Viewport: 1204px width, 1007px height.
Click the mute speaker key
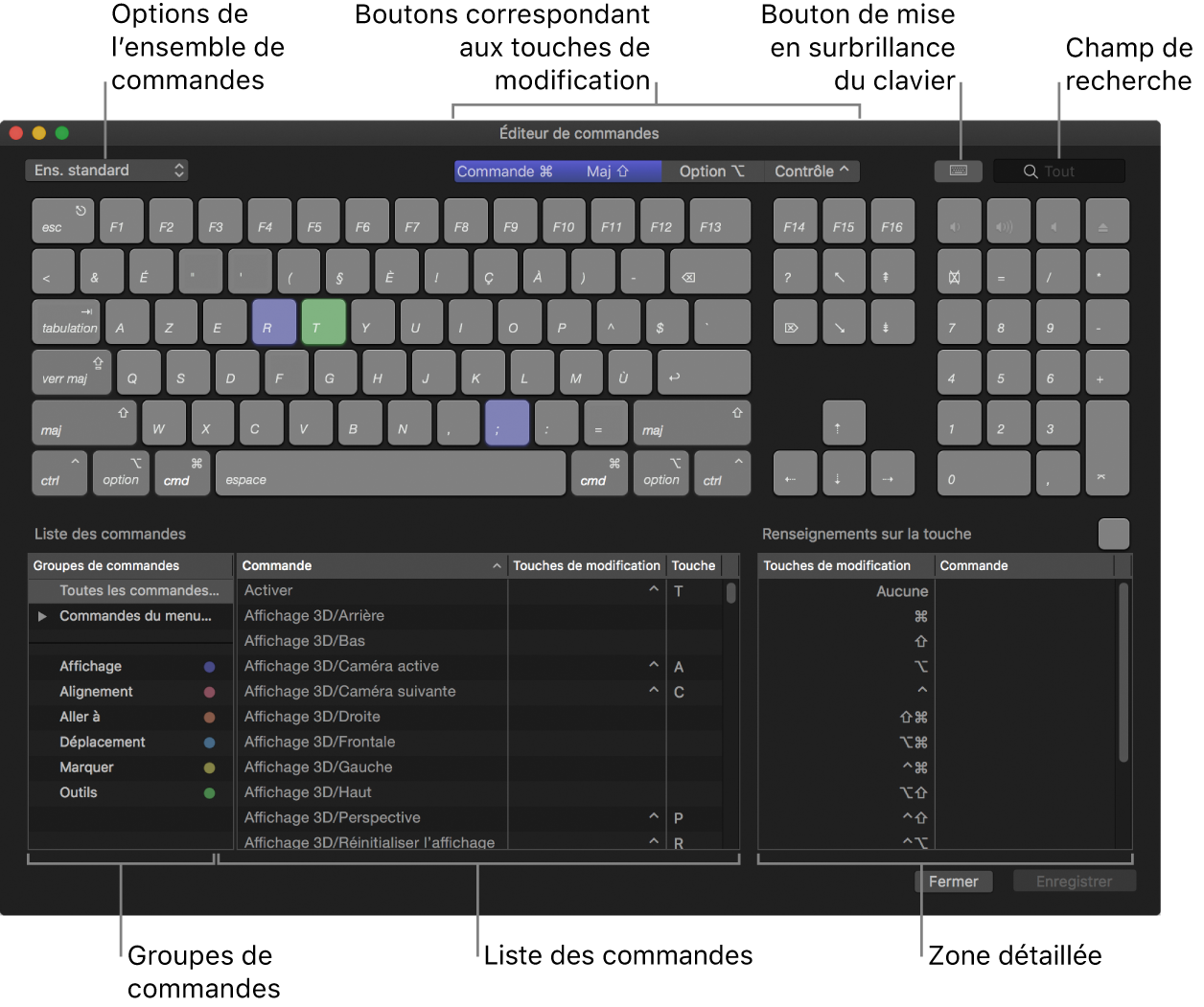(x=1058, y=221)
